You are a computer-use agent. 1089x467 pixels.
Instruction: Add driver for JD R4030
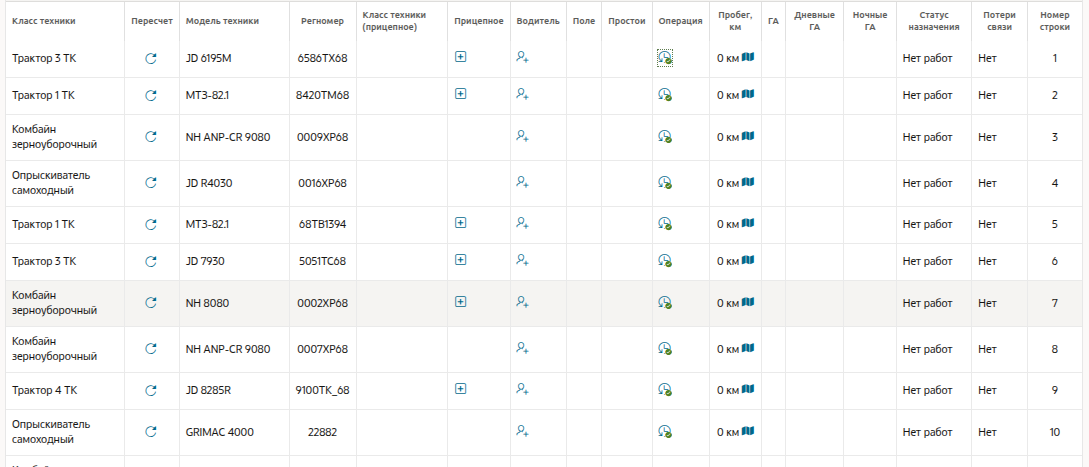pyautogui.click(x=523, y=182)
